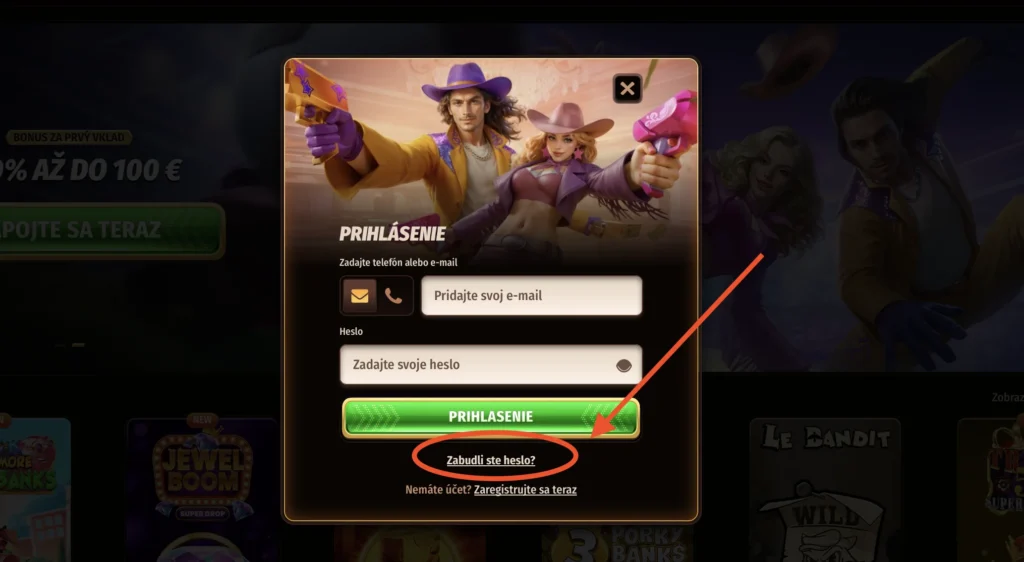Open the Zaregistrujte sa teraz link

click(525, 490)
